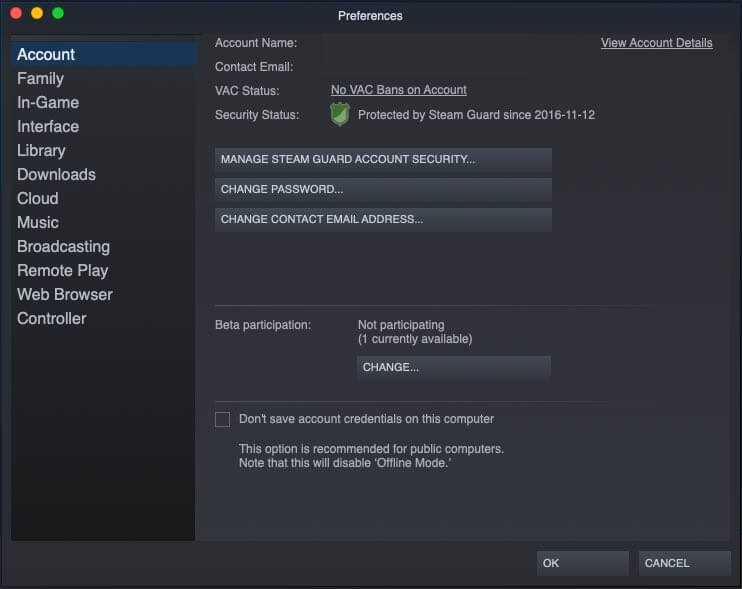Viewport: 742px width, 589px height.
Task: Click the 'VAC Status:' label
Action: click(x=247, y=91)
